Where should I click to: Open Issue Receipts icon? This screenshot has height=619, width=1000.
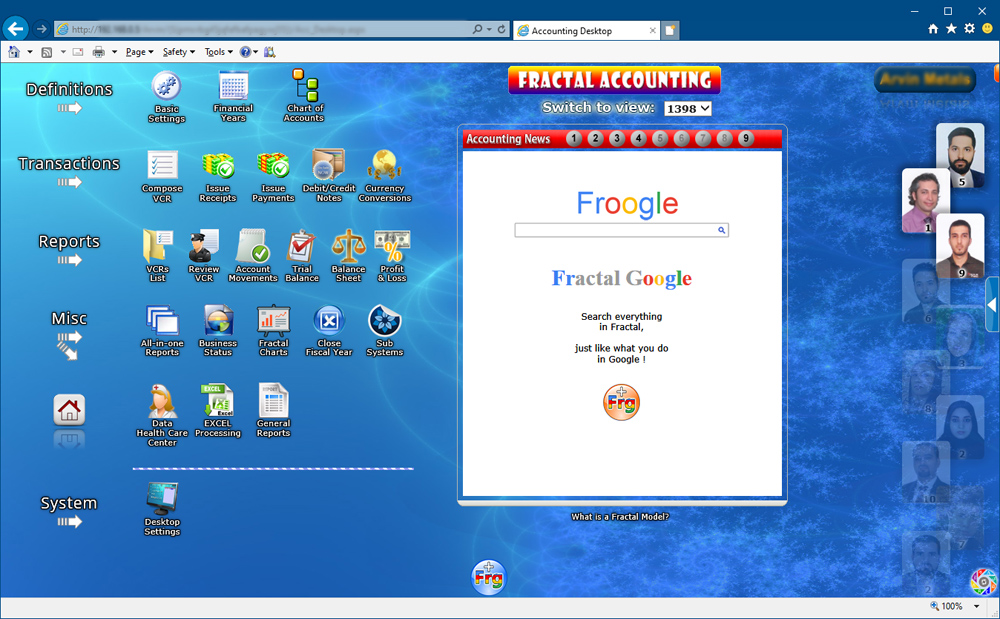point(217,165)
